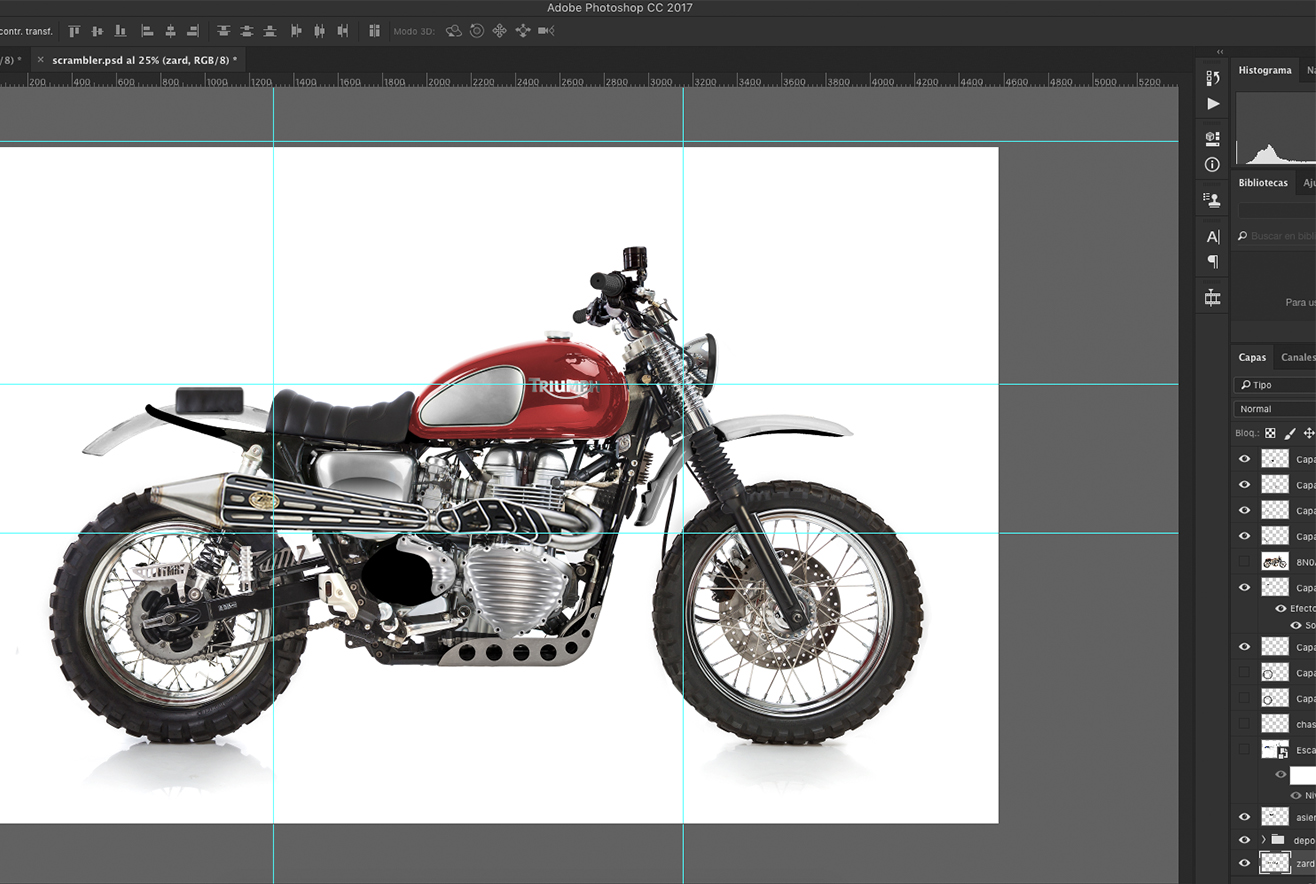Click the 'Modo 3D:' label
Image resolution: width=1316 pixels, height=884 pixels.
click(x=414, y=31)
